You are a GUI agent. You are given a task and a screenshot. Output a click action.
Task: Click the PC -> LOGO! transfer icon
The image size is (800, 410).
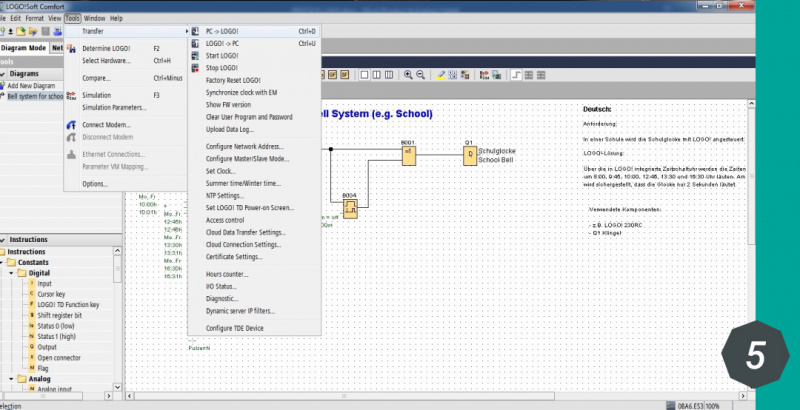(x=196, y=32)
